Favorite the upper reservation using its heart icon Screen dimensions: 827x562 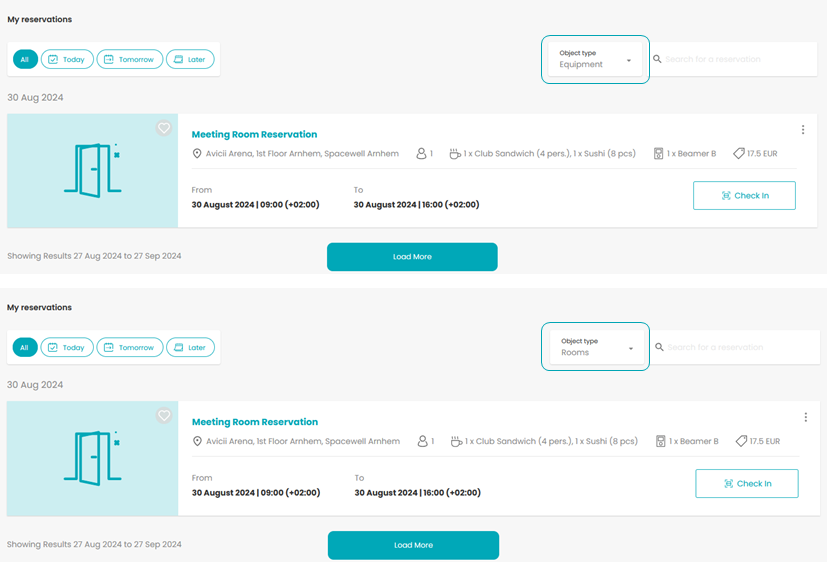pyautogui.click(x=164, y=128)
